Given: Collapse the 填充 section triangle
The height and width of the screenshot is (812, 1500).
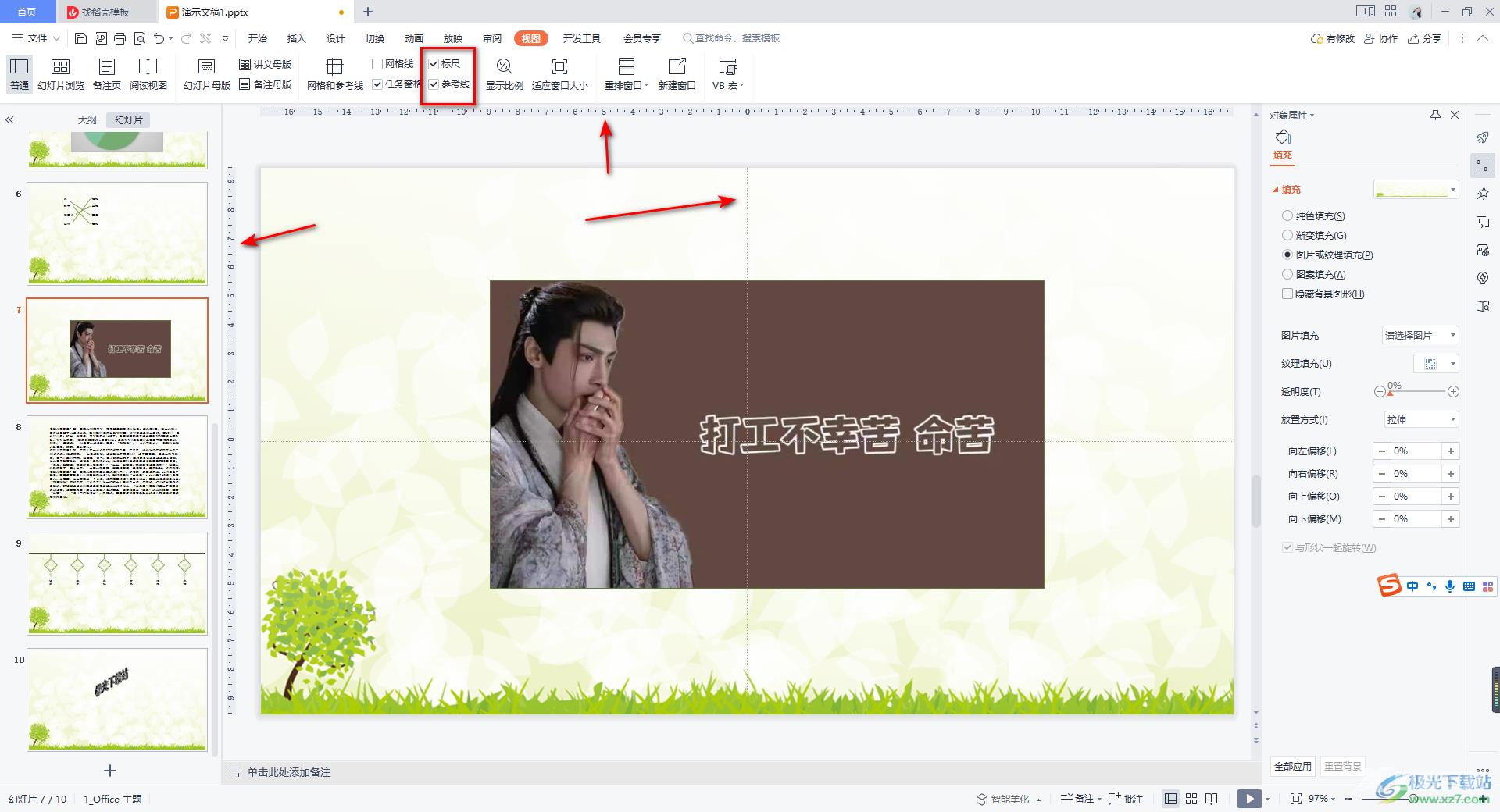Looking at the screenshot, I should coord(1276,190).
